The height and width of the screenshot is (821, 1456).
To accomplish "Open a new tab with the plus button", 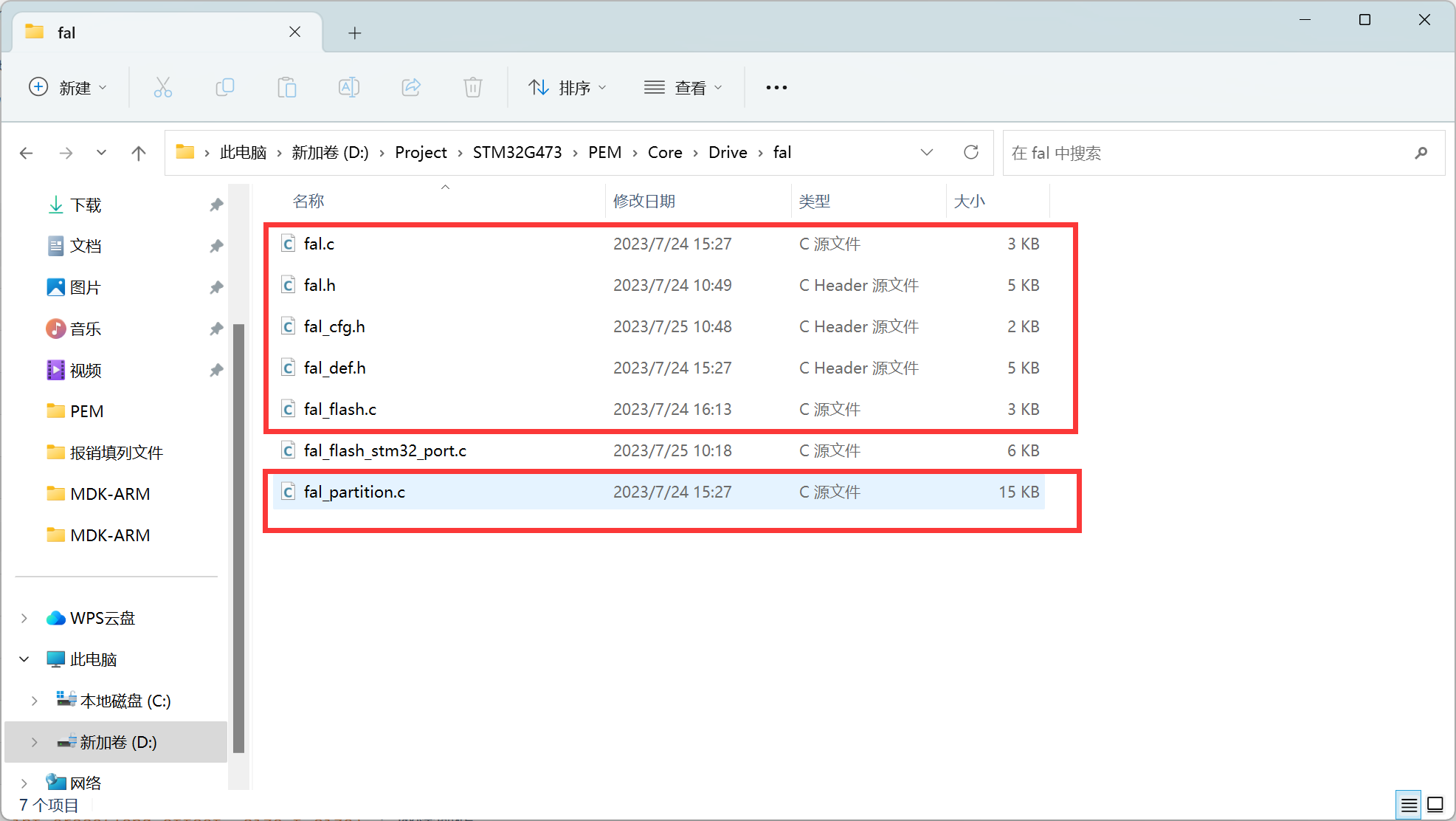I will (355, 32).
